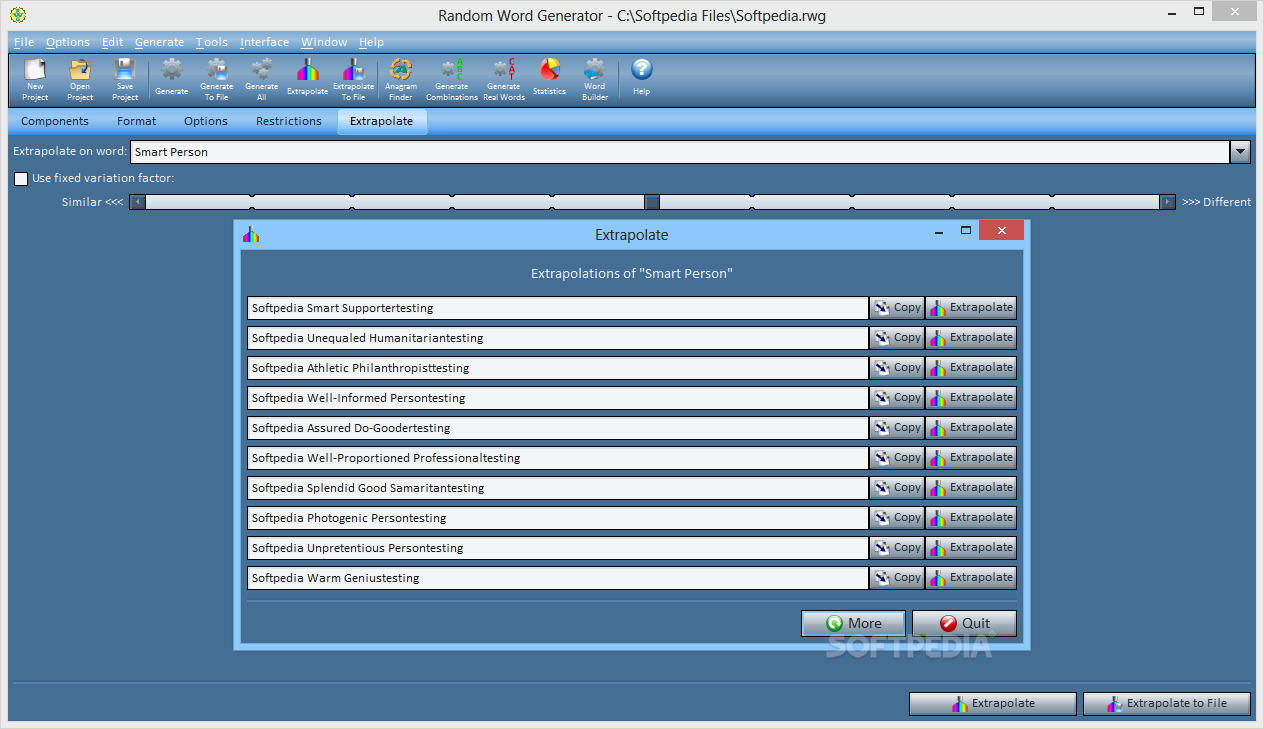Copy "Softpedia Well-Informed Persontesting" result
This screenshot has width=1264, height=729.
pos(897,398)
